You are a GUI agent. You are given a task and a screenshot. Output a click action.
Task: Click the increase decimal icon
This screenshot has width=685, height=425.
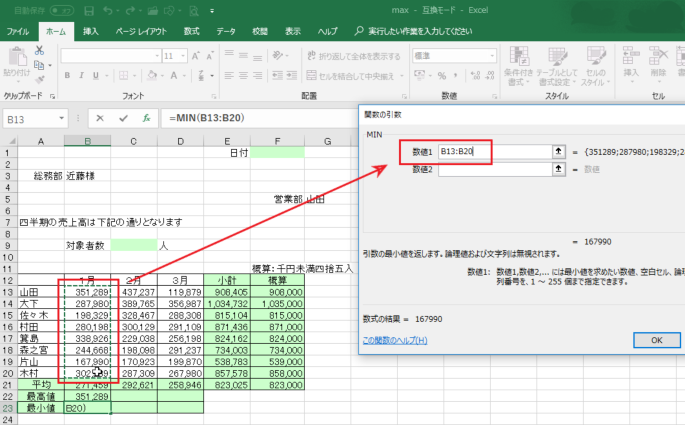475,76
